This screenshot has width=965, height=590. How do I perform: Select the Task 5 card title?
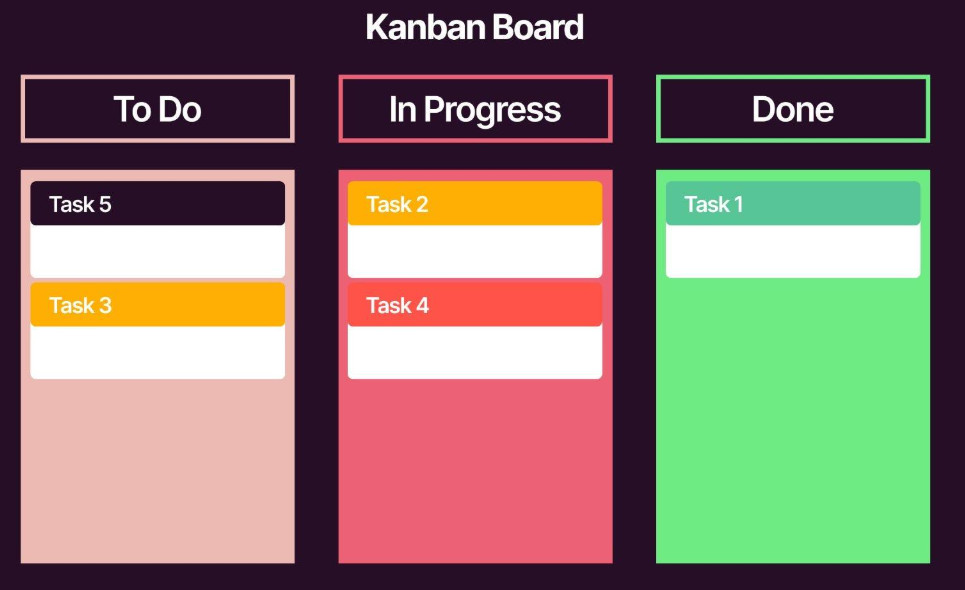[80, 204]
